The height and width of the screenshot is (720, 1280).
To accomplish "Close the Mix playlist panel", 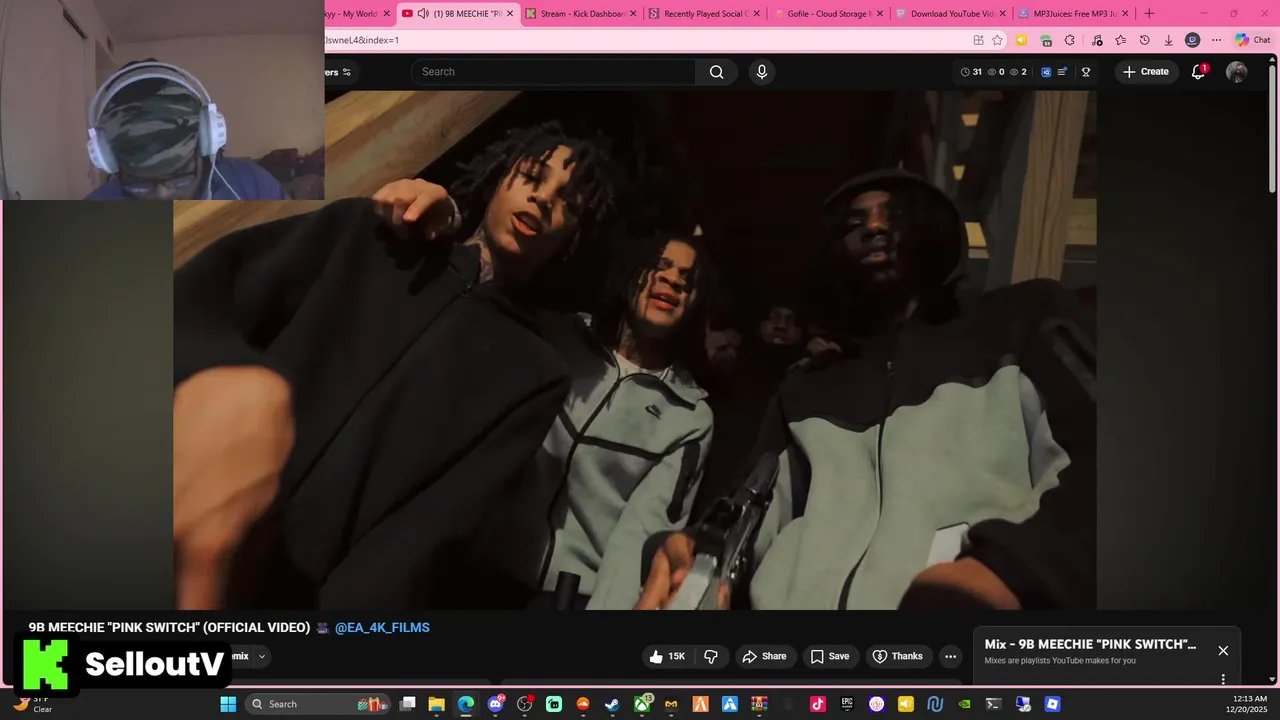I will tap(1223, 650).
